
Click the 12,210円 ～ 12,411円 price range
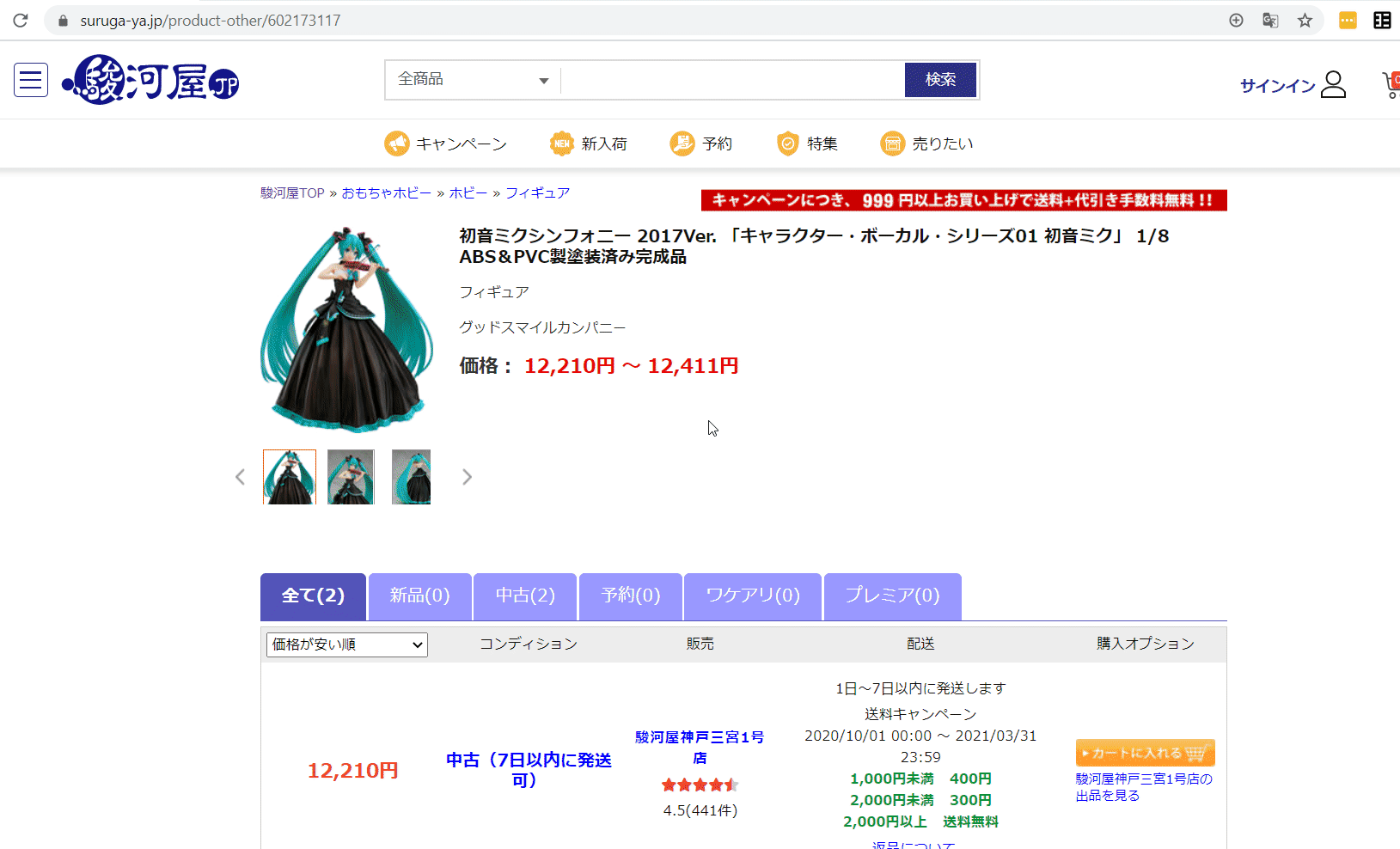click(x=632, y=366)
